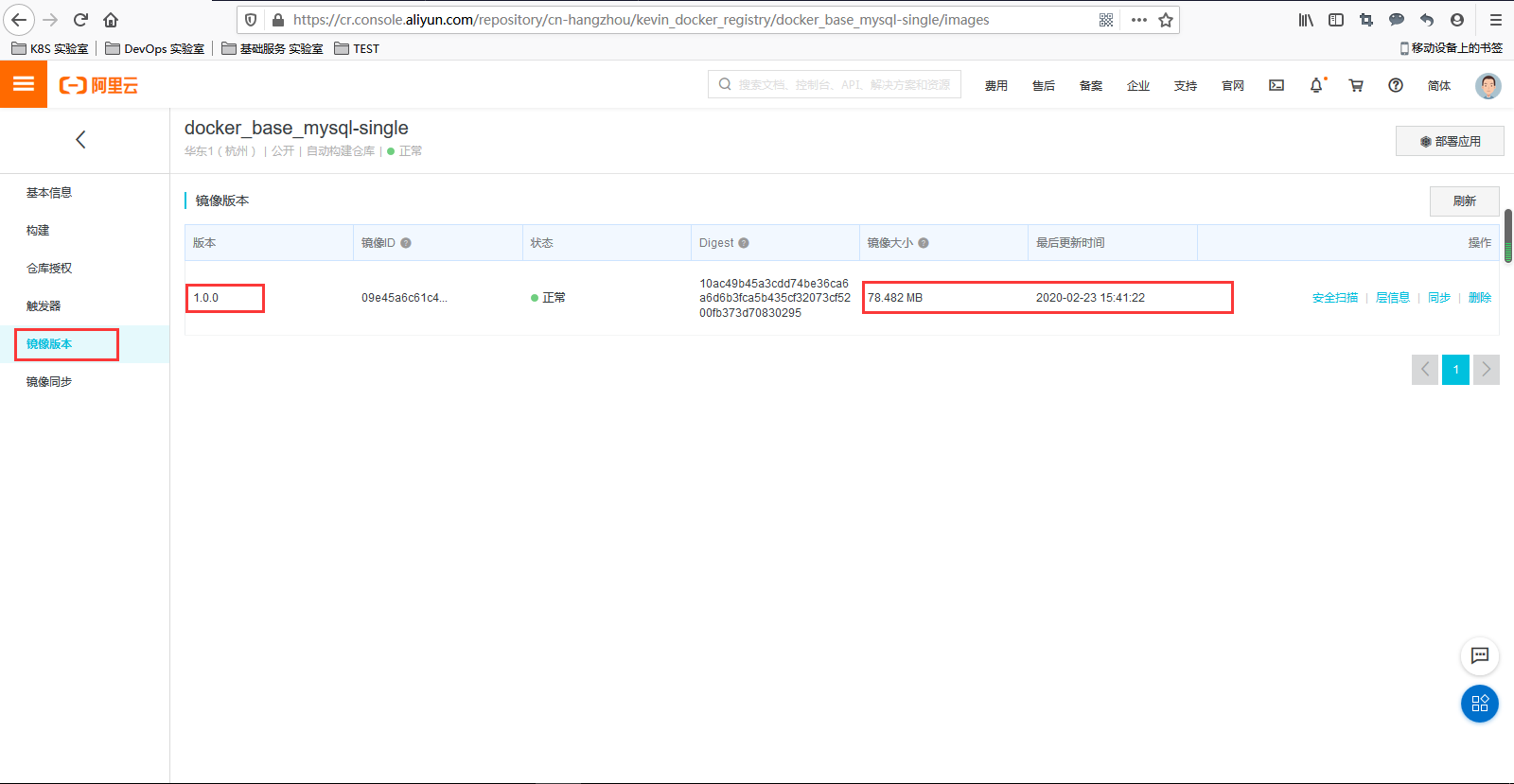The width and height of the screenshot is (1514, 784).
Task: Open 触发器 in the sidebar
Action: coord(44,306)
